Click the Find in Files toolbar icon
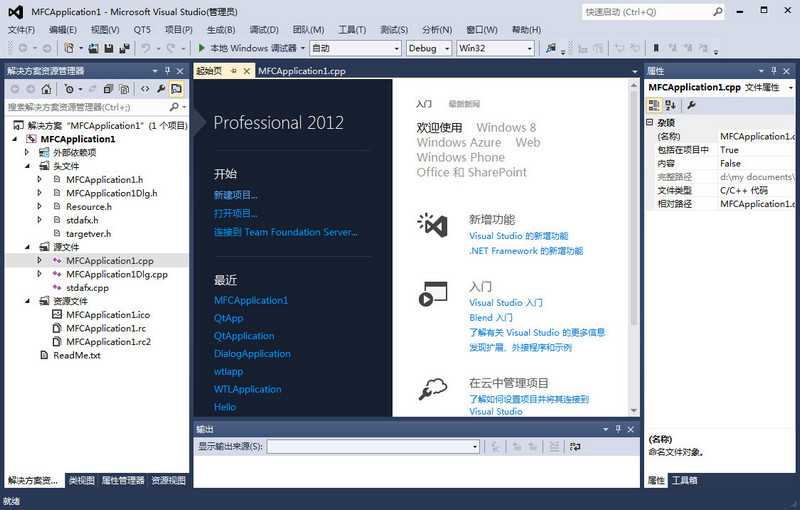Screen dimensions: 800x510 coord(551,48)
